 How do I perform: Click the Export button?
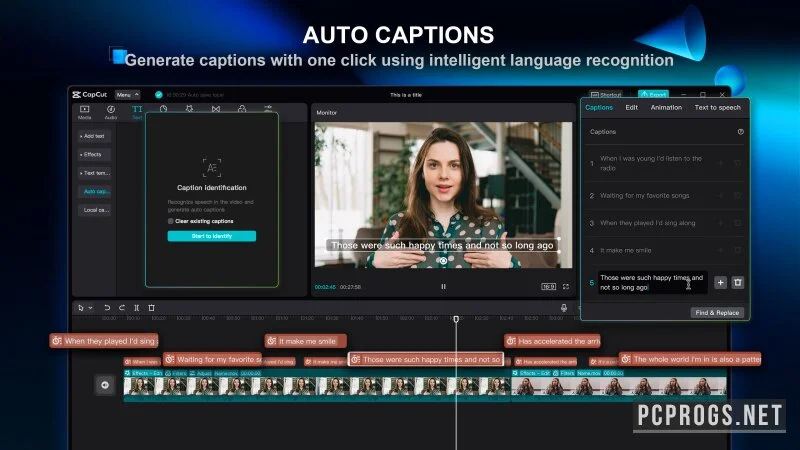(653, 94)
